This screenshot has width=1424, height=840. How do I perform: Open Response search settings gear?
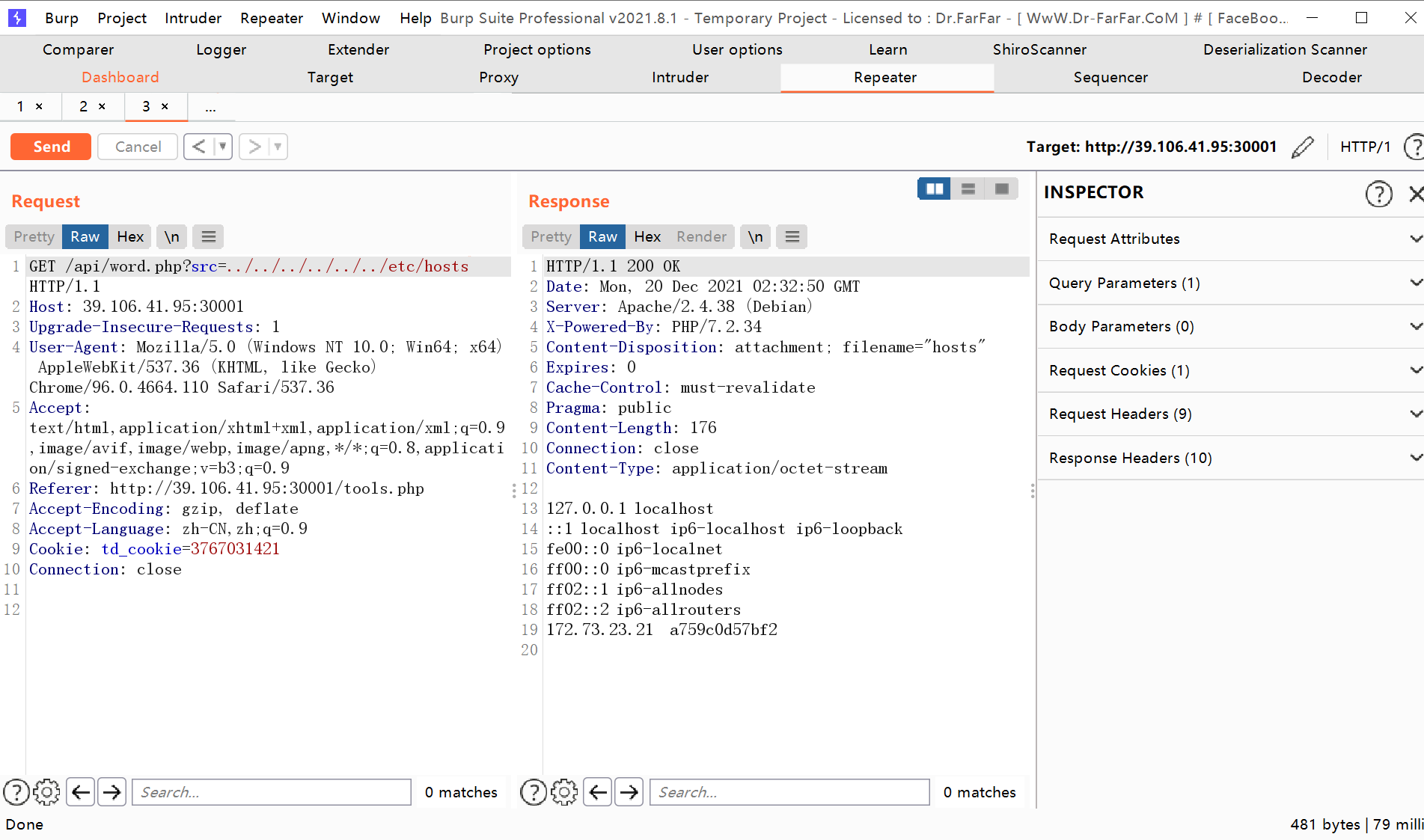click(564, 791)
